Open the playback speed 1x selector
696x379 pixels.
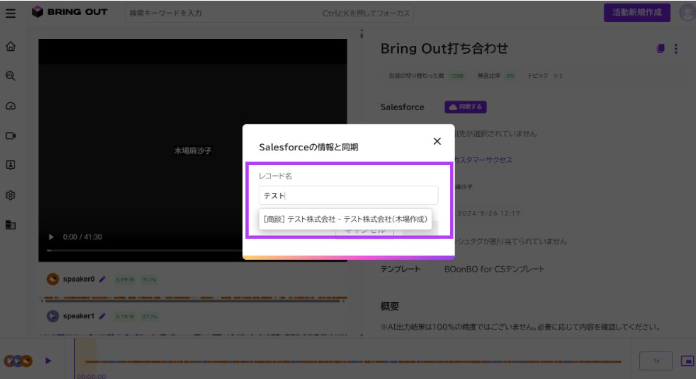(656, 361)
